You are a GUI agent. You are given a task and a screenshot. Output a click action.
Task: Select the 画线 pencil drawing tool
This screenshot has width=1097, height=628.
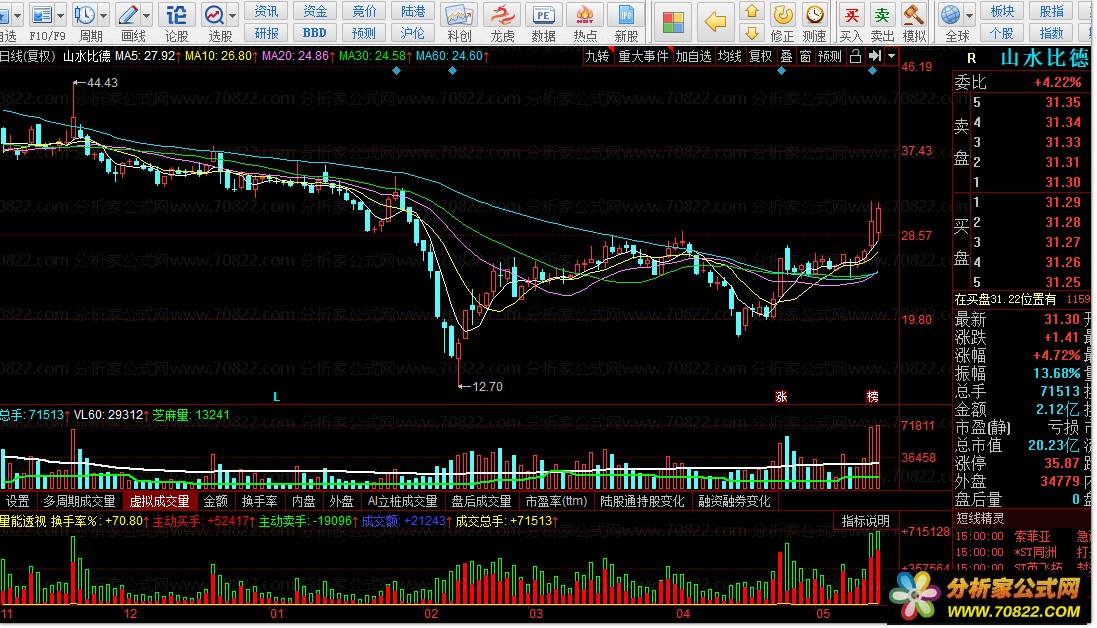[128, 14]
